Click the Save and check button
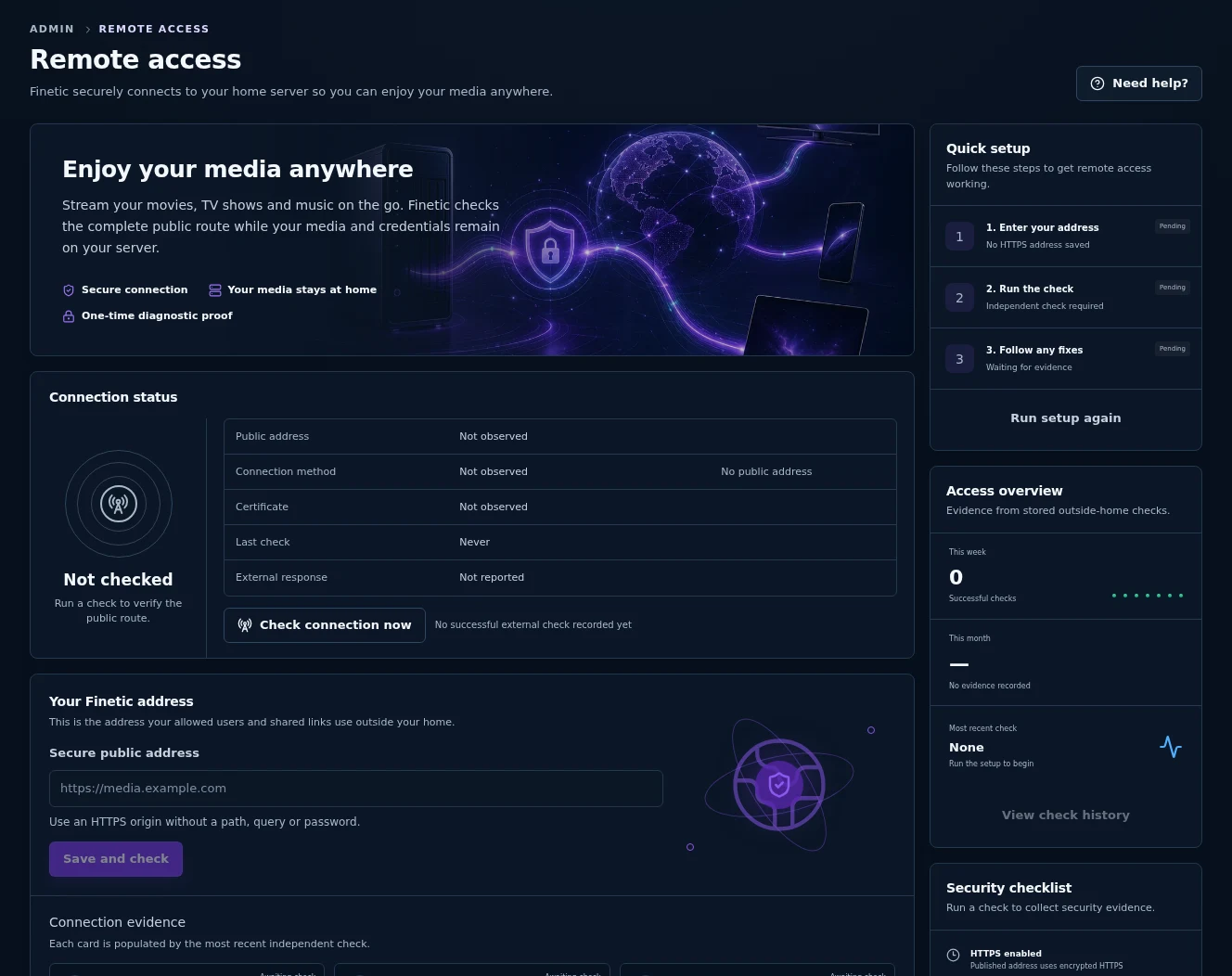Viewport: 1232px width, 976px height. [116, 859]
